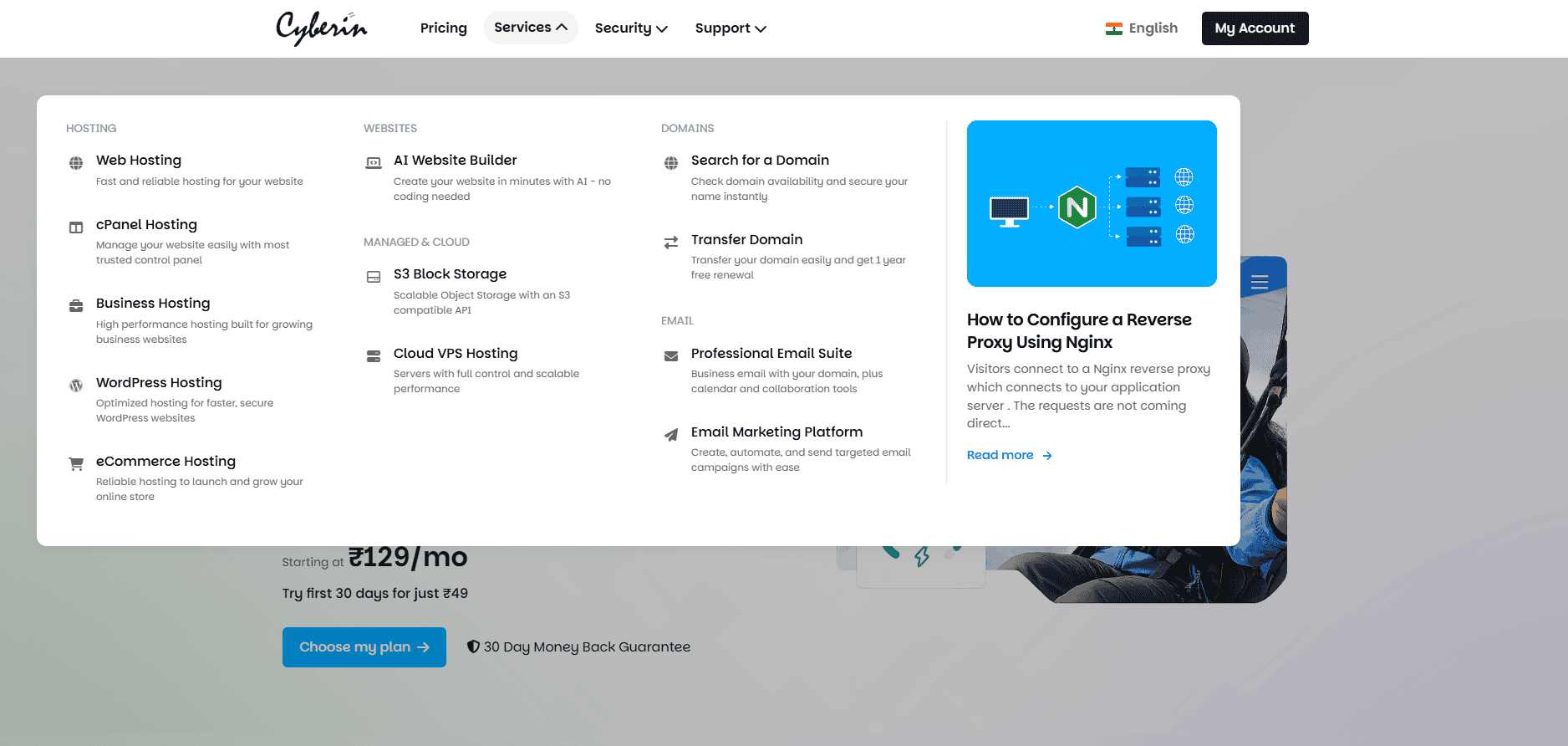This screenshot has height=746, width=1568.
Task: Click the 'MANAGED & CLOUD' section heading
Action: pyautogui.click(x=416, y=243)
